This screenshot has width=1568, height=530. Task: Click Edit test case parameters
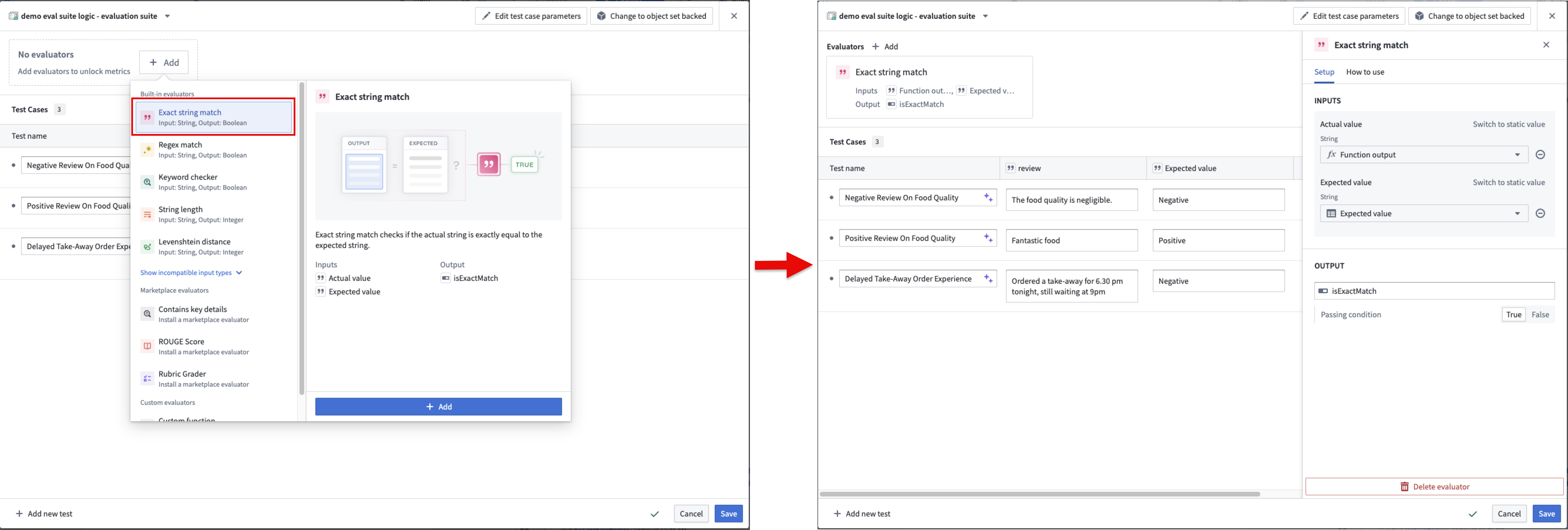(1349, 16)
